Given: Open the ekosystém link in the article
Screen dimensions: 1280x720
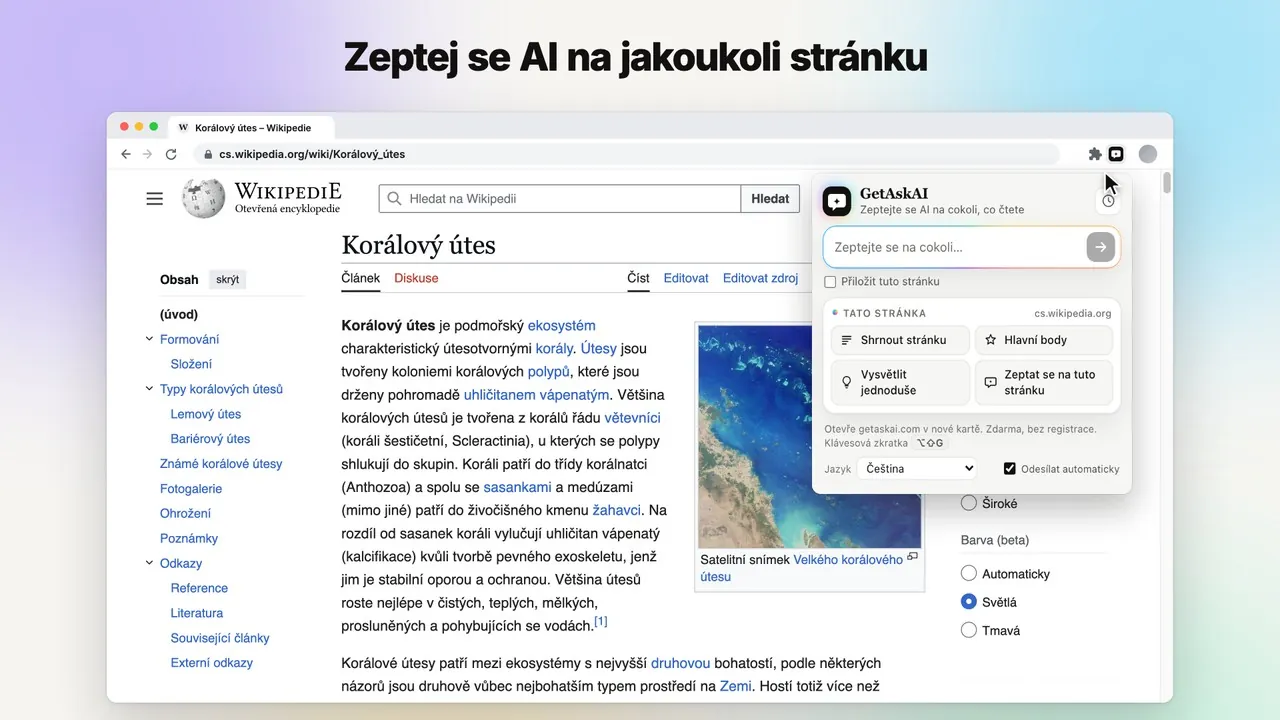Looking at the screenshot, I should 562,325.
